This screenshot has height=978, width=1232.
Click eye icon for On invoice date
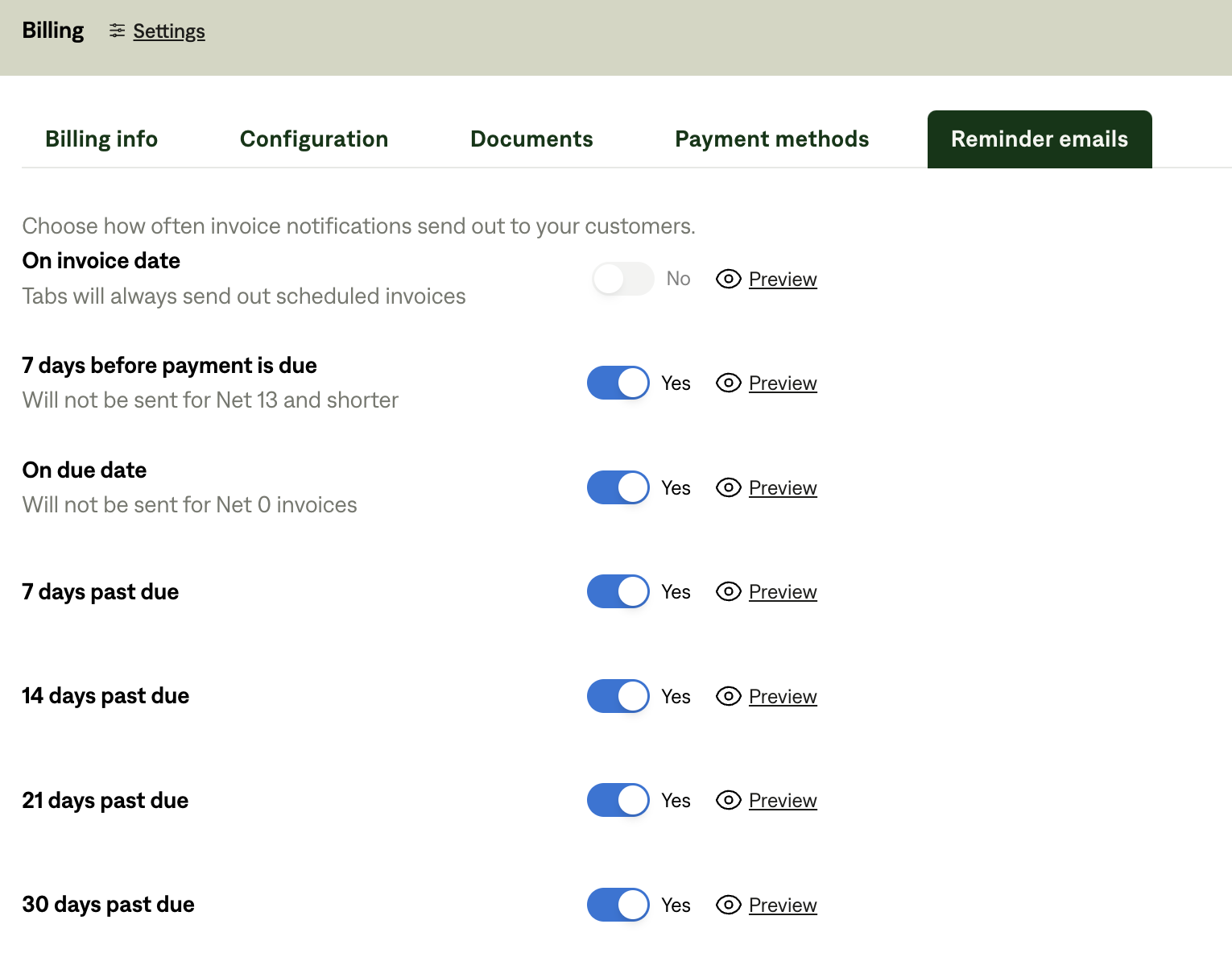[x=728, y=279]
